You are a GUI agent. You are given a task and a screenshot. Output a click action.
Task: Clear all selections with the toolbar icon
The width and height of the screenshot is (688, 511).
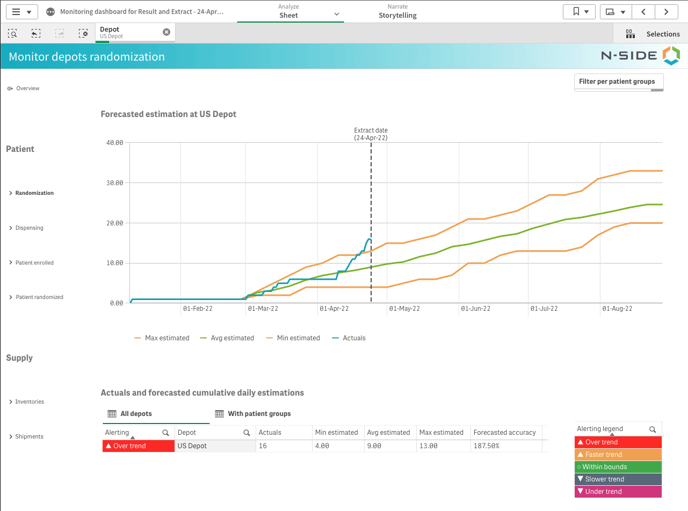coord(83,33)
